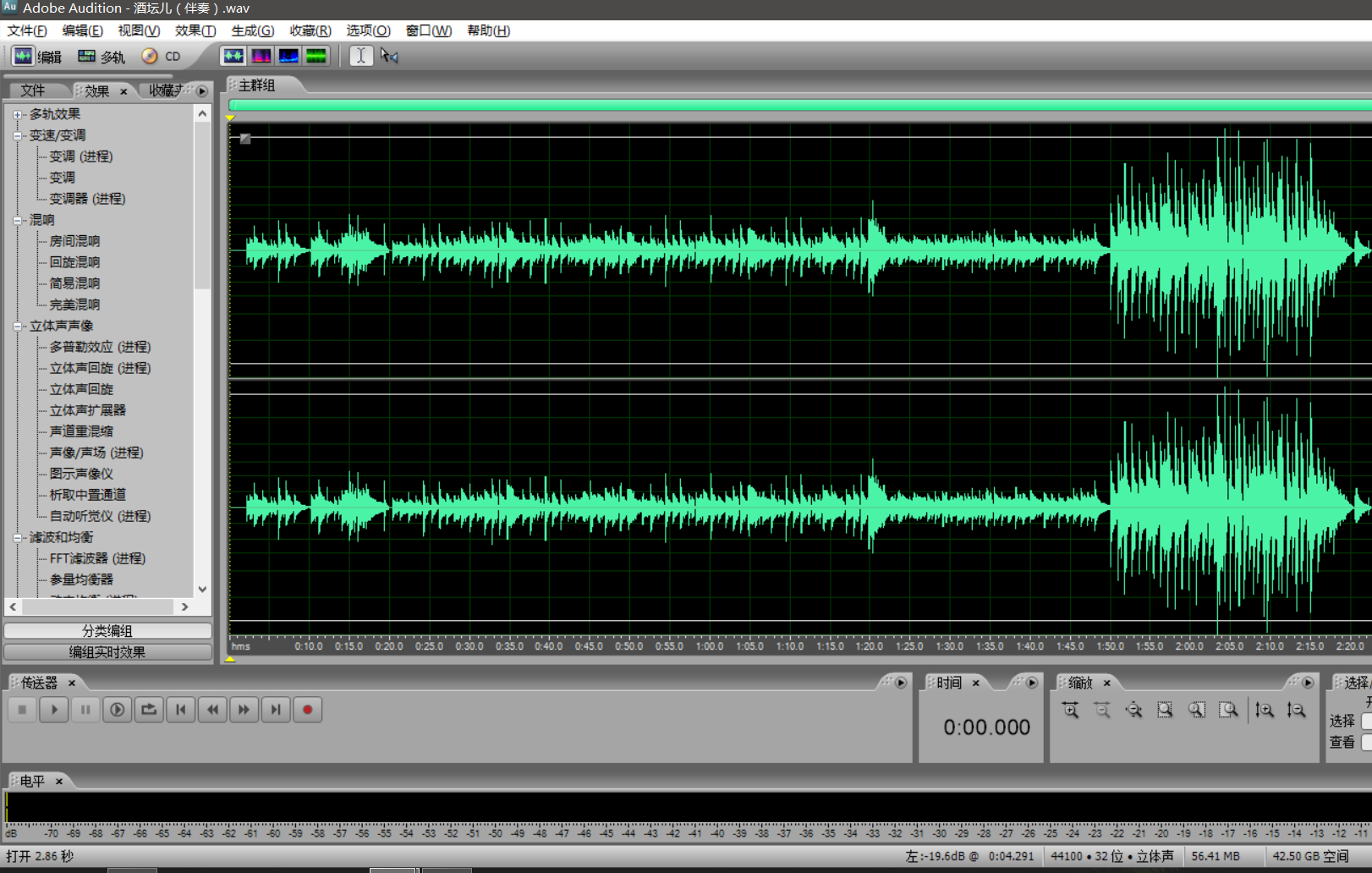1372x873 pixels.
Task: Open the 视图 menu
Action: (x=139, y=30)
